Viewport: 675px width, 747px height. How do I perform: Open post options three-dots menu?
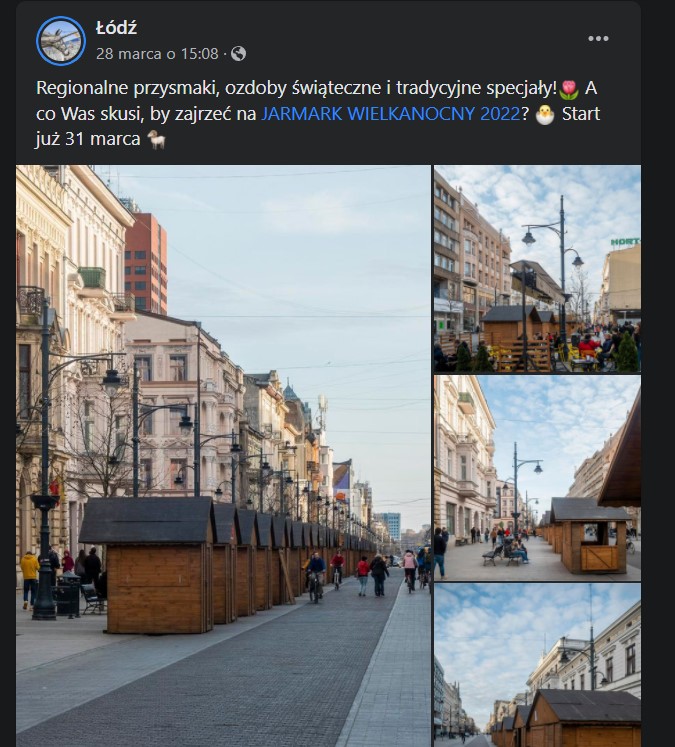598,39
